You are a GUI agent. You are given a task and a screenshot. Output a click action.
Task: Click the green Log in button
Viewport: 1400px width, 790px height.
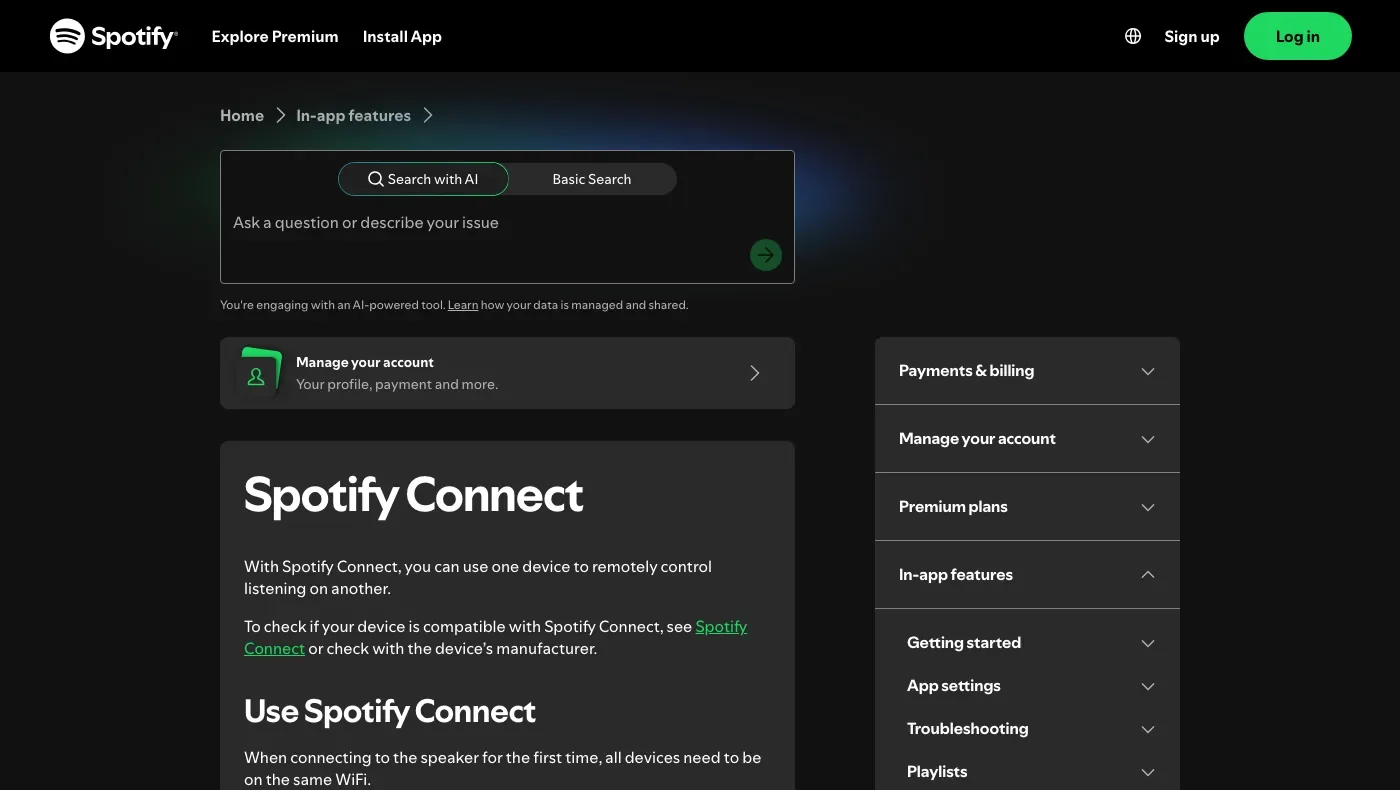[x=1298, y=36]
